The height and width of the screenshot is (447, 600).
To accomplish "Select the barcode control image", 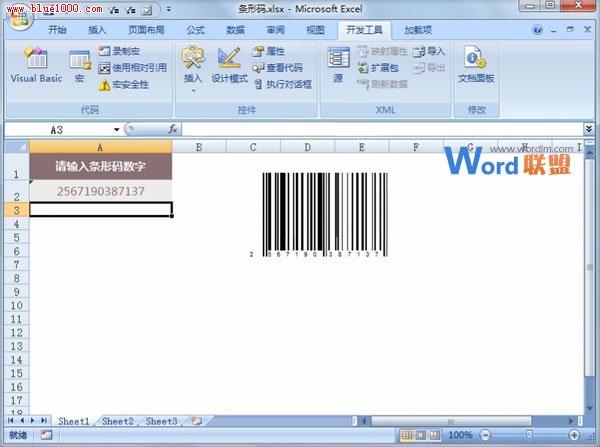I will click(x=320, y=215).
